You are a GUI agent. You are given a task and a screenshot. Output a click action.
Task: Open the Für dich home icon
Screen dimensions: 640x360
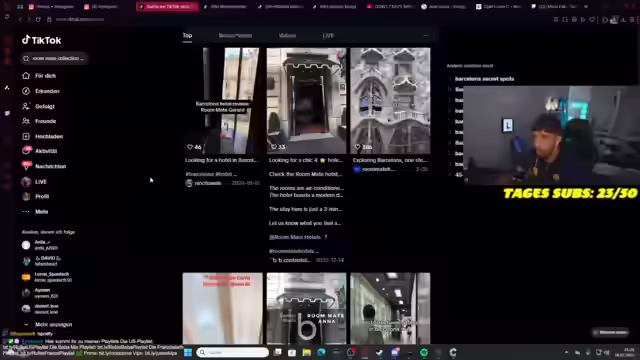tap(26, 76)
